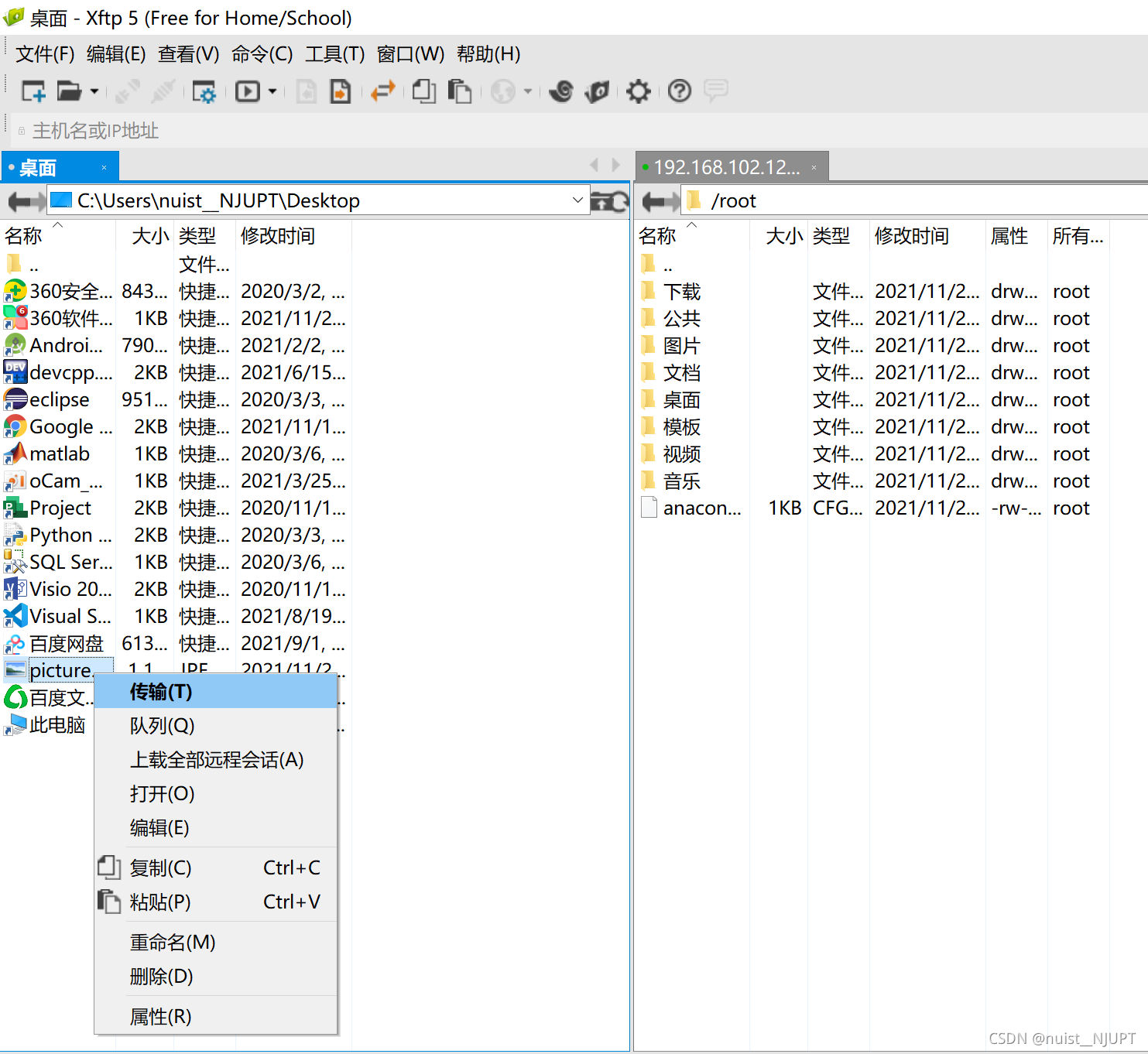Viewport: 1148px width, 1054px height.
Task: Open the 帮助(H) menu
Action: pos(488,54)
